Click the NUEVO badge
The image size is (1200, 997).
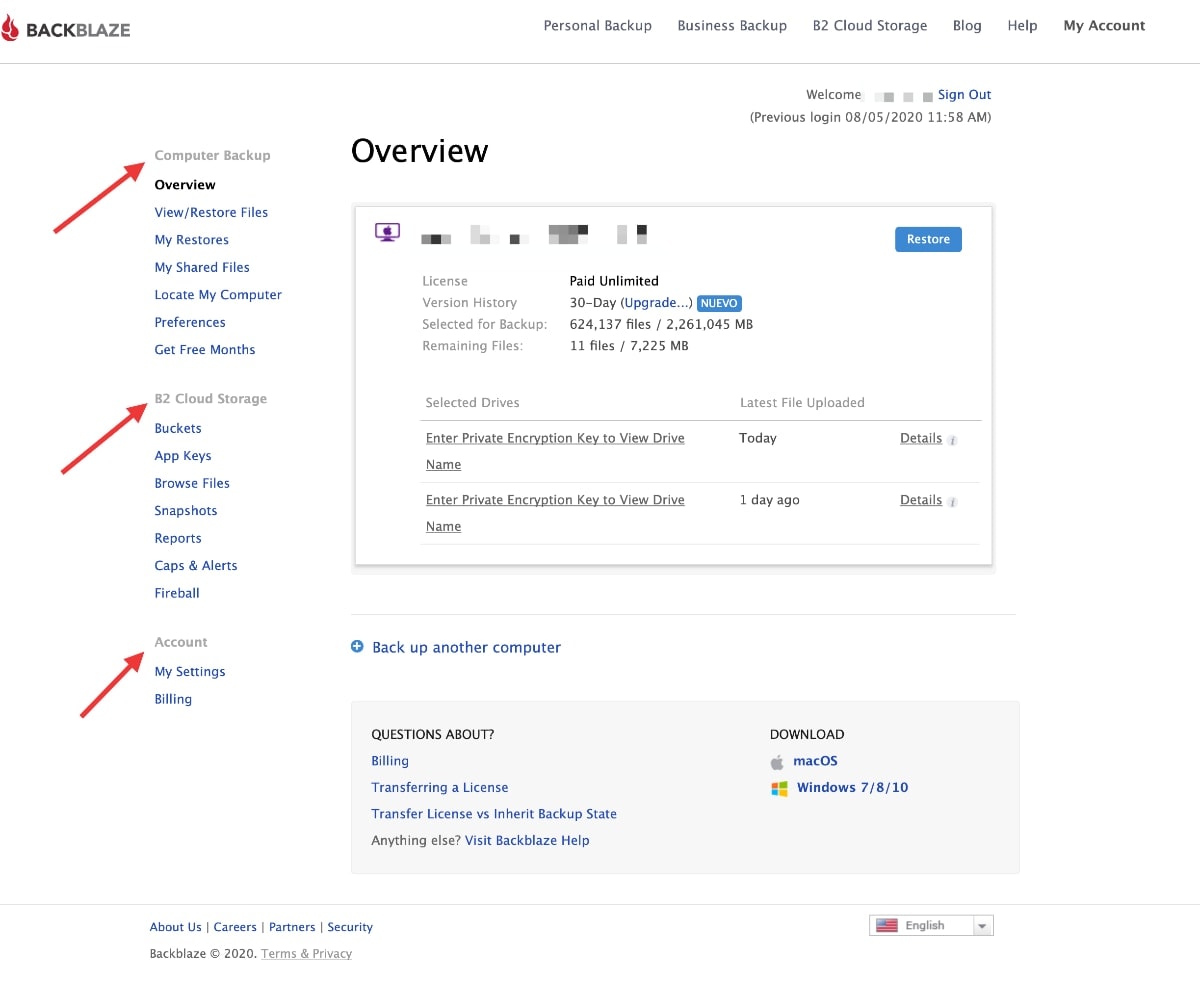719,303
